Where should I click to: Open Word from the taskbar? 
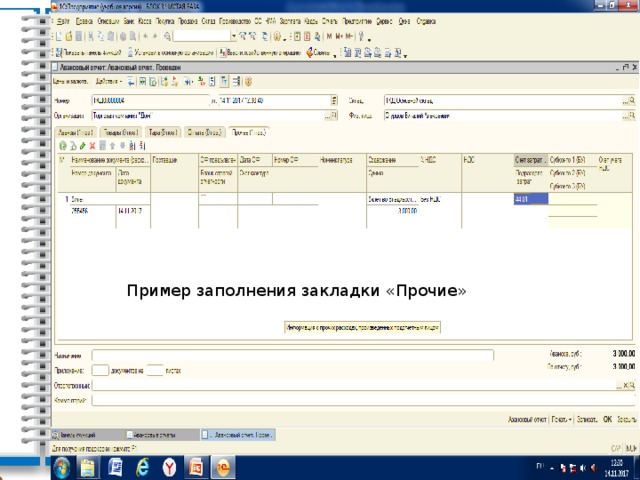pyautogui.click(x=115, y=468)
